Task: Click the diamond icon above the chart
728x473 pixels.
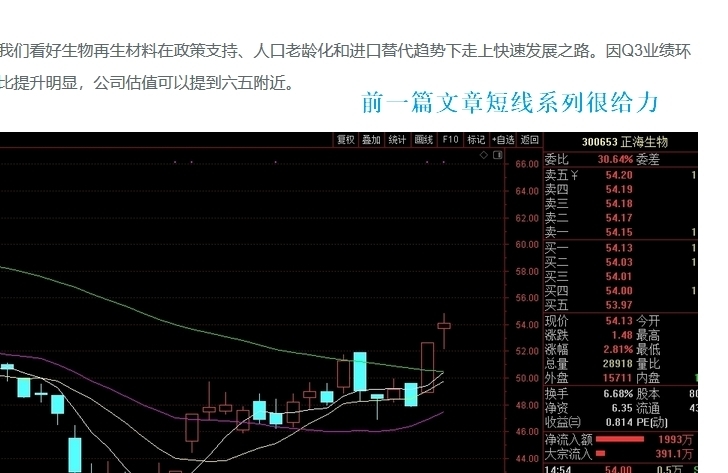Action: [x=483, y=155]
